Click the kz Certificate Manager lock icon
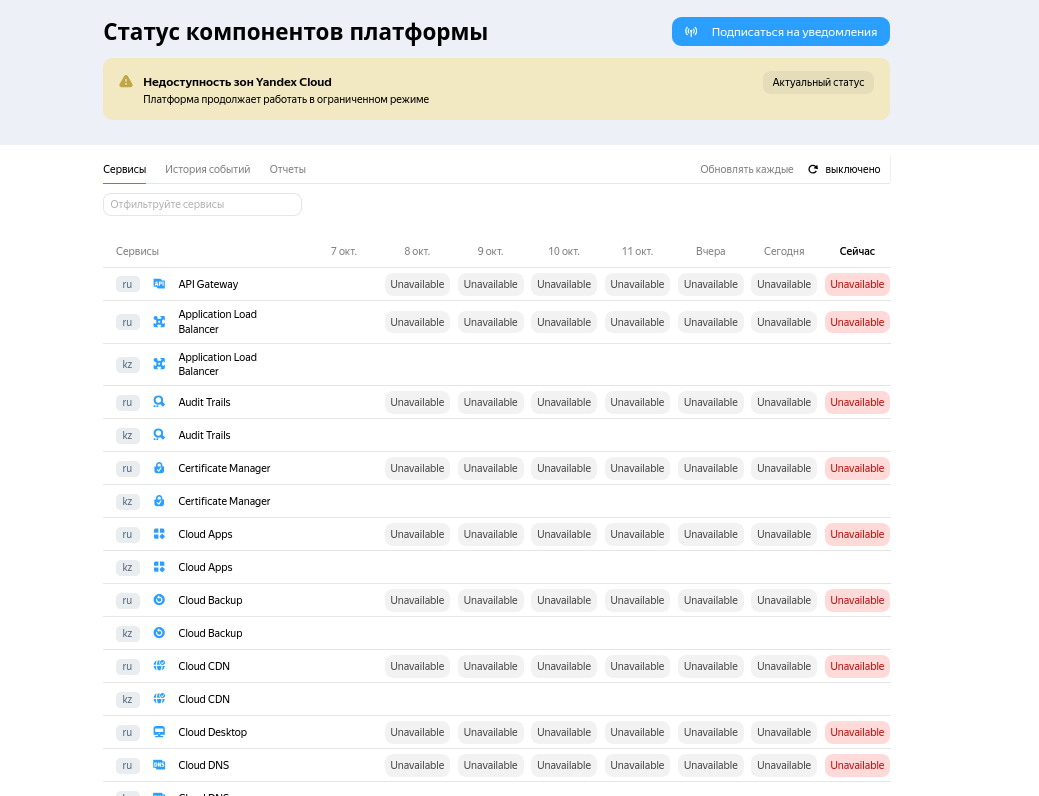1039x796 pixels. tap(159, 501)
